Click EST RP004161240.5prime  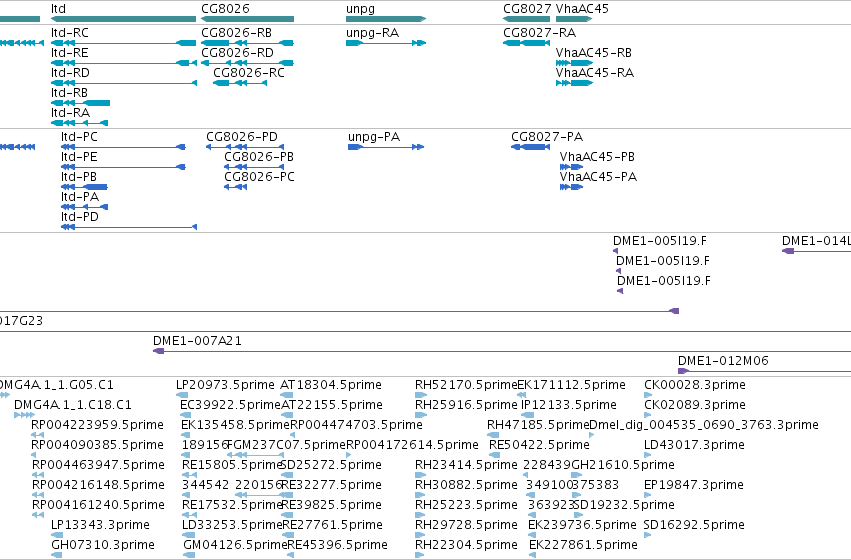pos(98,505)
